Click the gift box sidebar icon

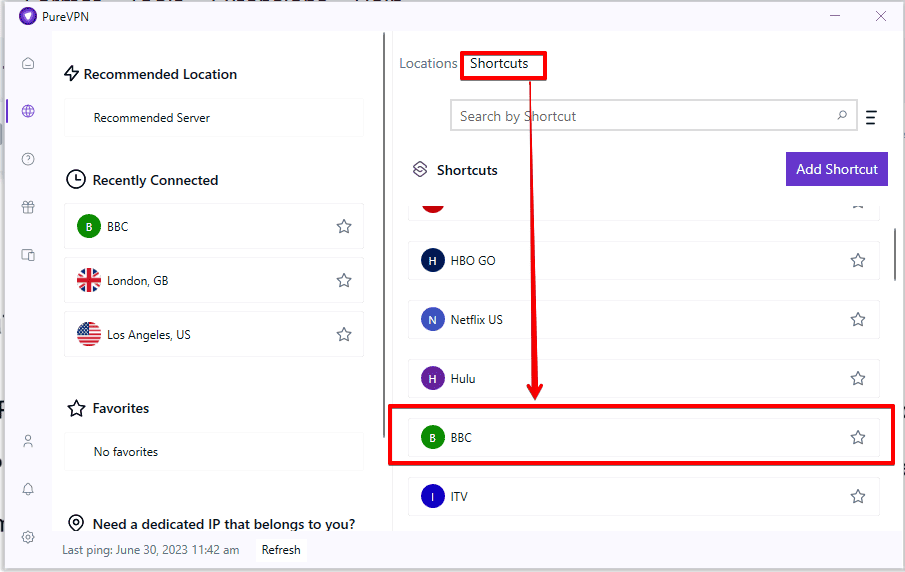[x=28, y=207]
